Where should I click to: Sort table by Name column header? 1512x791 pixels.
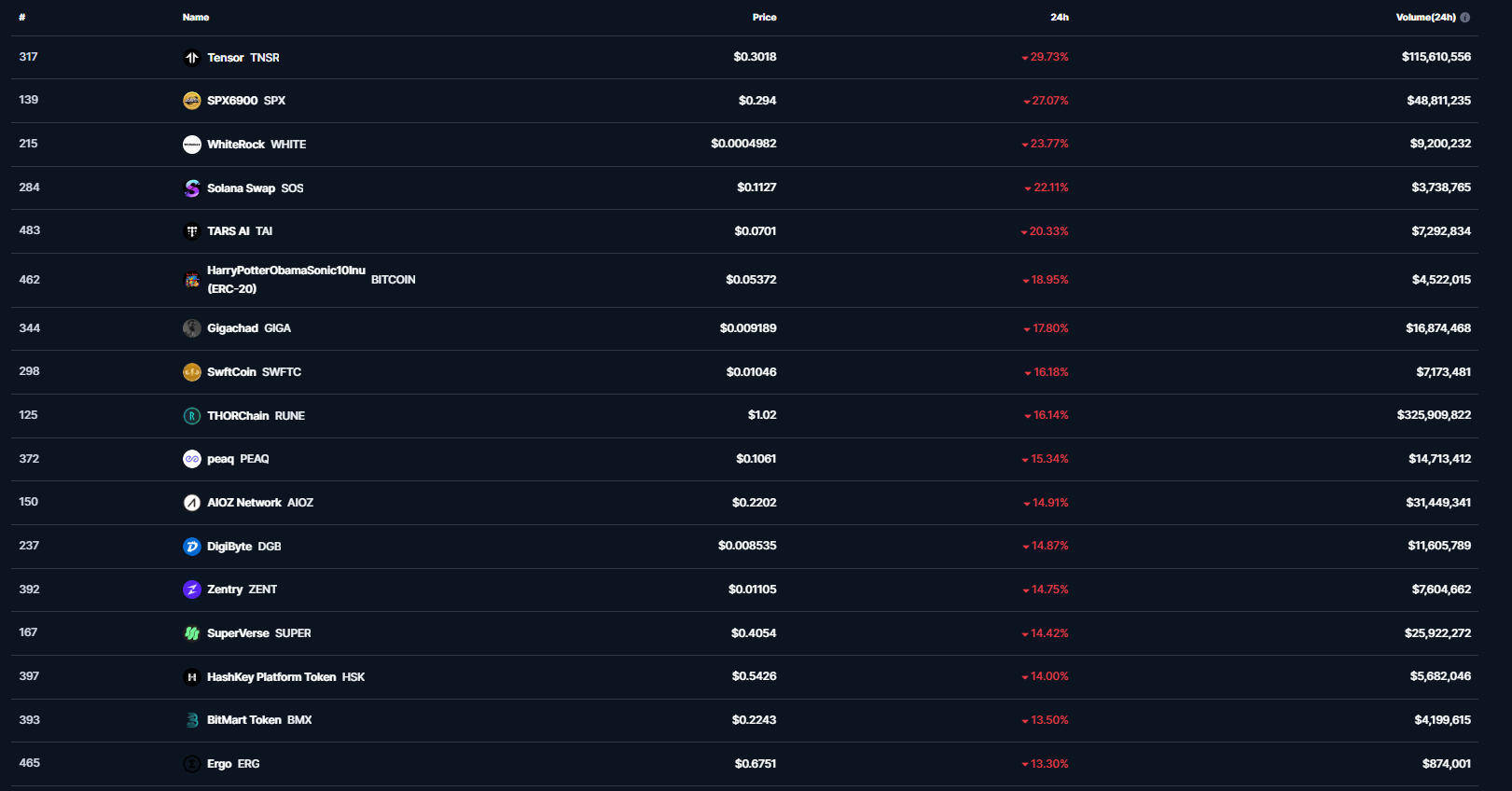[196, 18]
